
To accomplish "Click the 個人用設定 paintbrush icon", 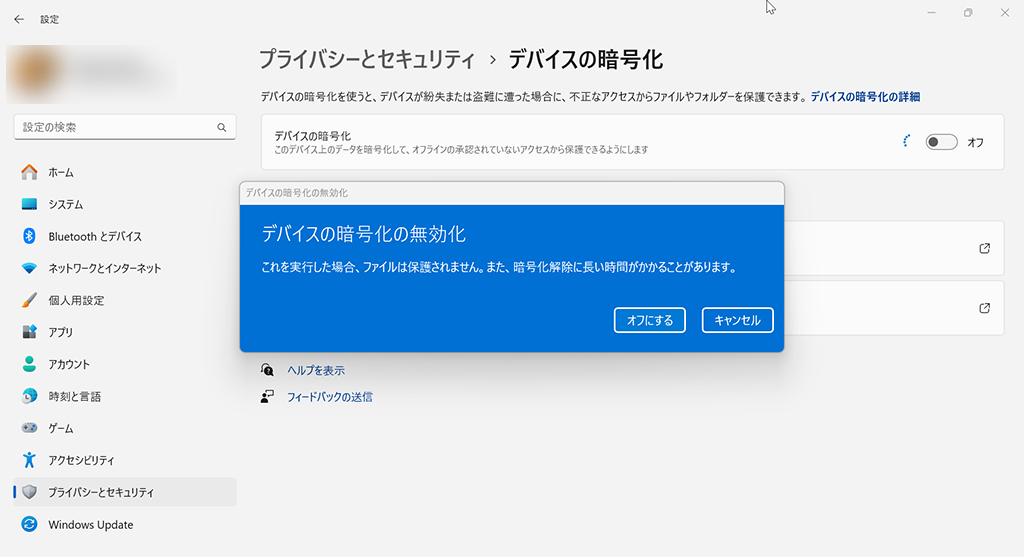I will tap(29, 300).
